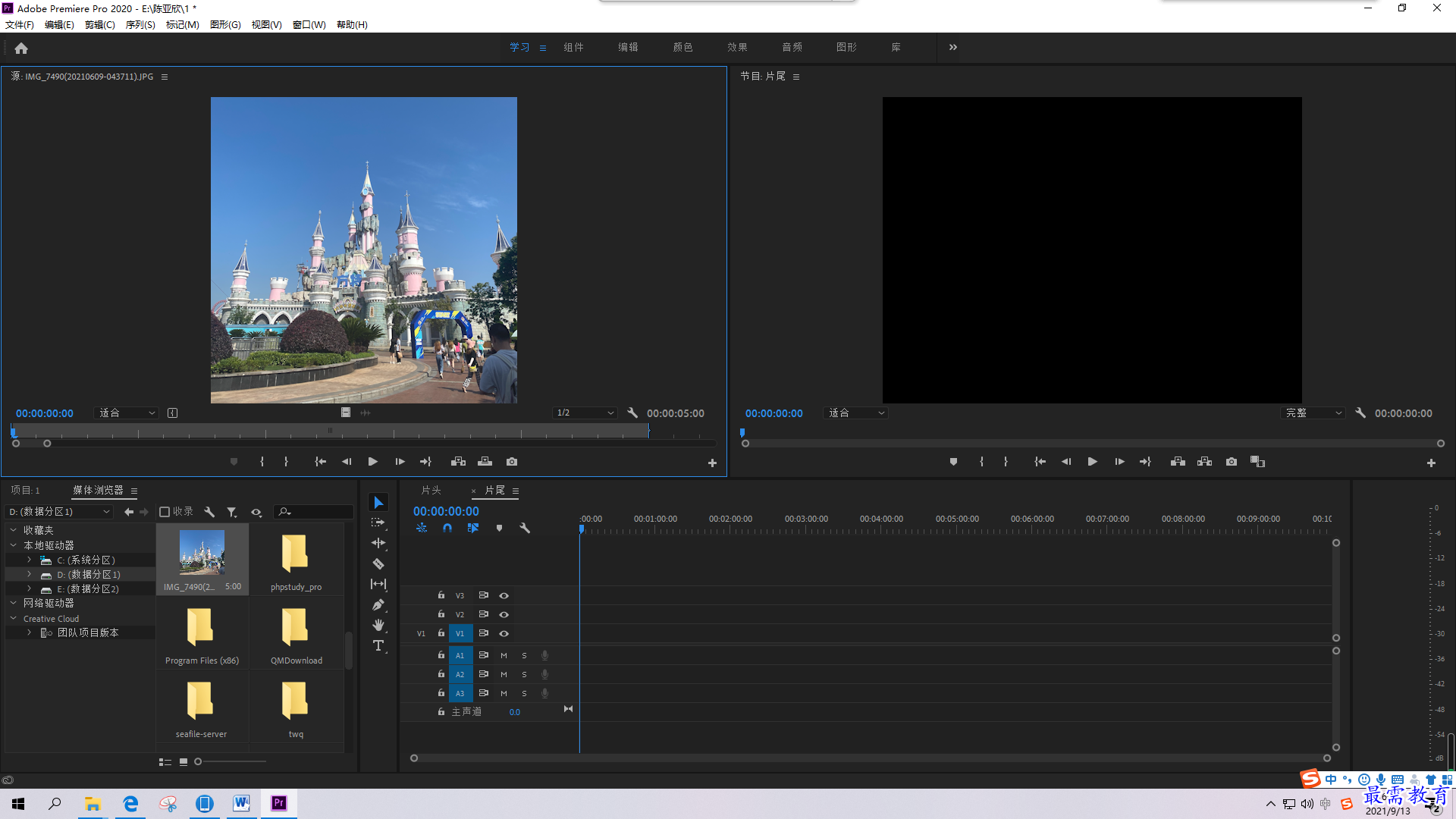Open the 窗口(W) menu

click(x=309, y=24)
